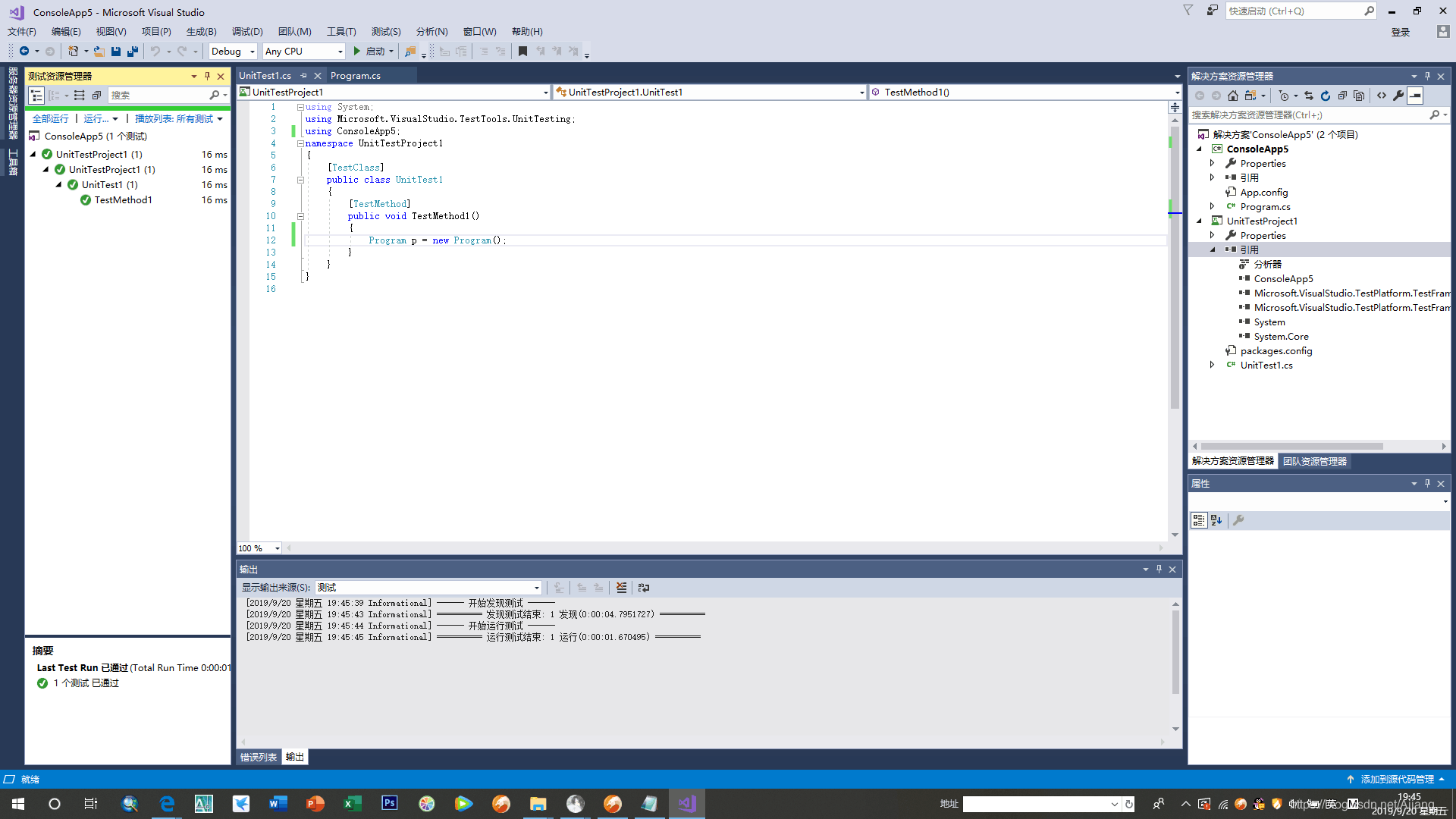Open the Debug configuration dropdown

tap(252, 52)
